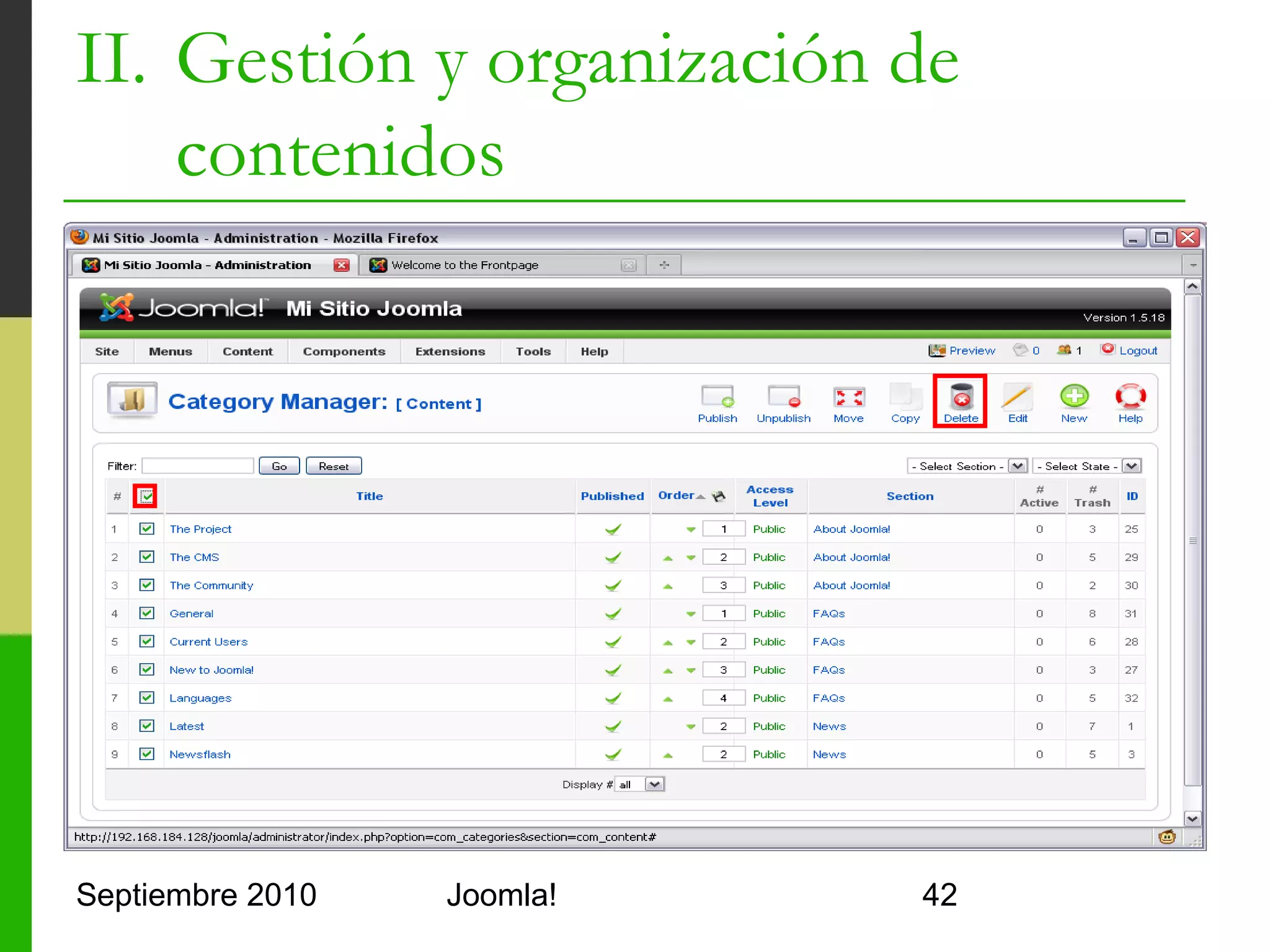This screenshot has width=1270, height=952.
Task: Click the save order icon in Order column
Action: point(719,496)
